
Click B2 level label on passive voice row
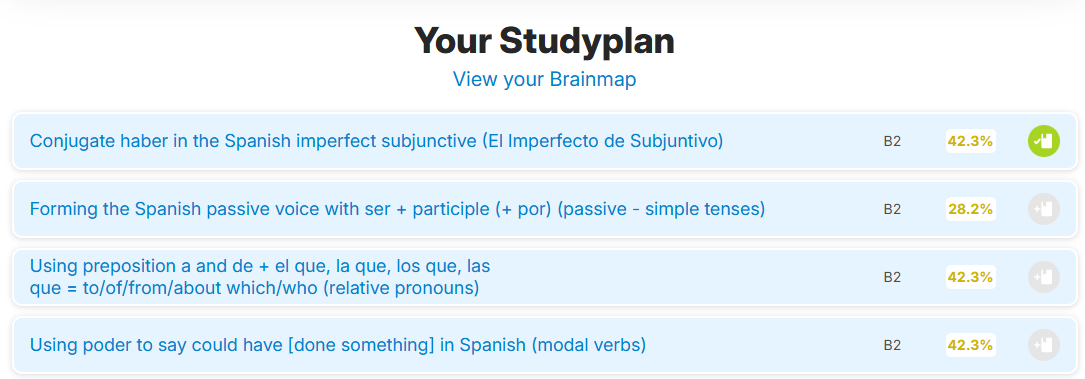point(893,210)
